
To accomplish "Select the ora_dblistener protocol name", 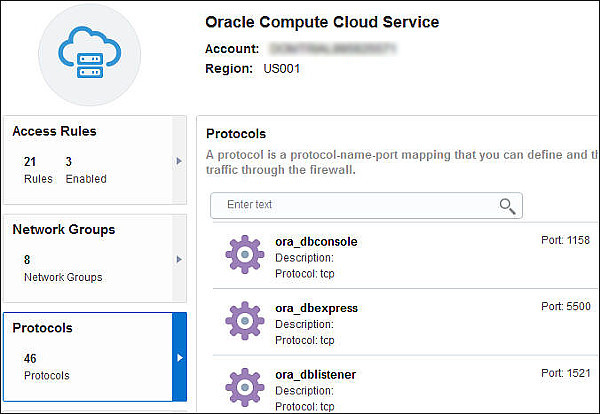I will (x=315, y=375).
